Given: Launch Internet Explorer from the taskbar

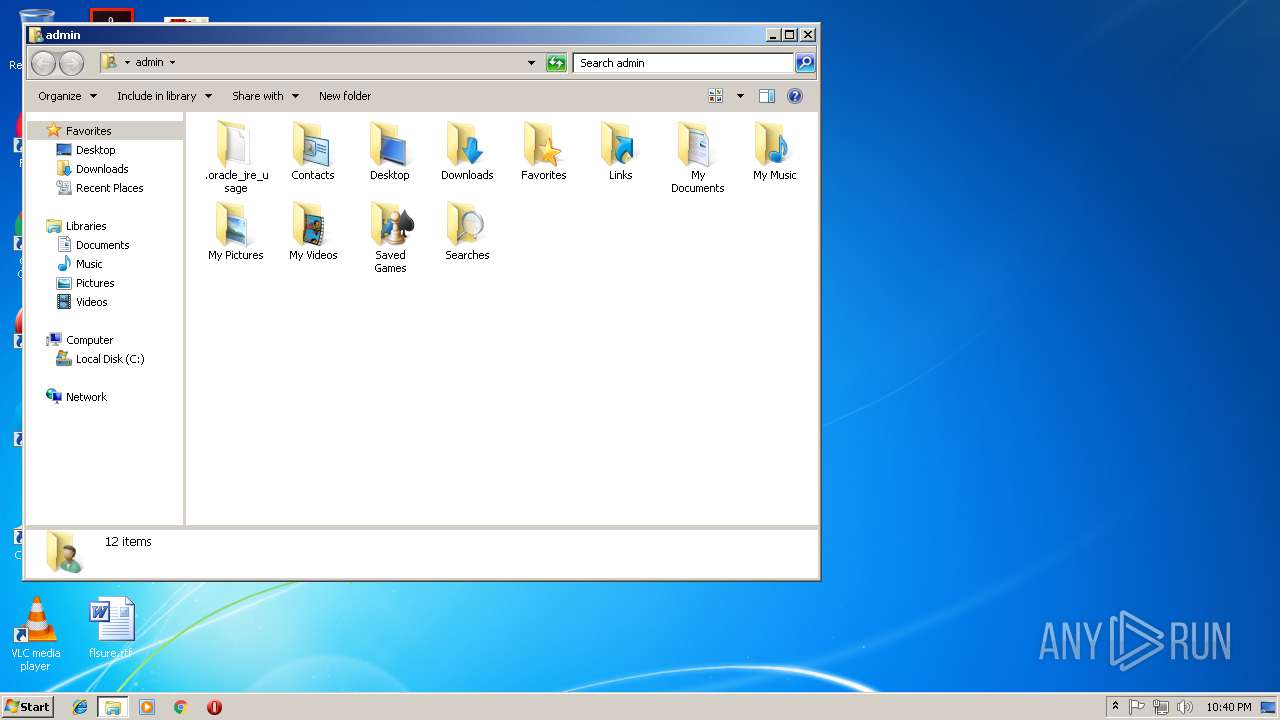Looking at the screenshot, I should pyautogui.click(x=80, y=707).
